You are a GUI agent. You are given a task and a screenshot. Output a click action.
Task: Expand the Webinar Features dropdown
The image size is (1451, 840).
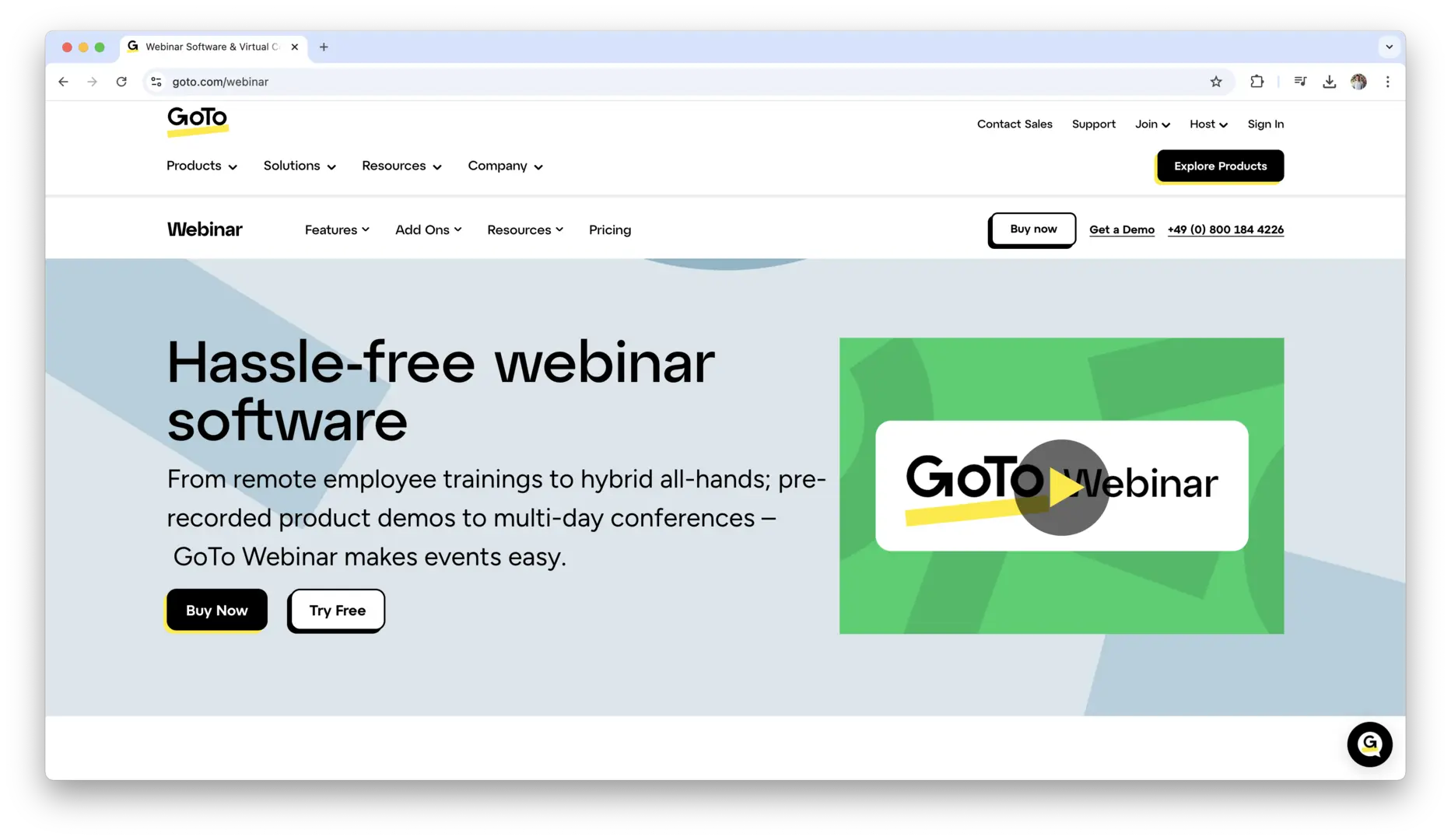337,229
